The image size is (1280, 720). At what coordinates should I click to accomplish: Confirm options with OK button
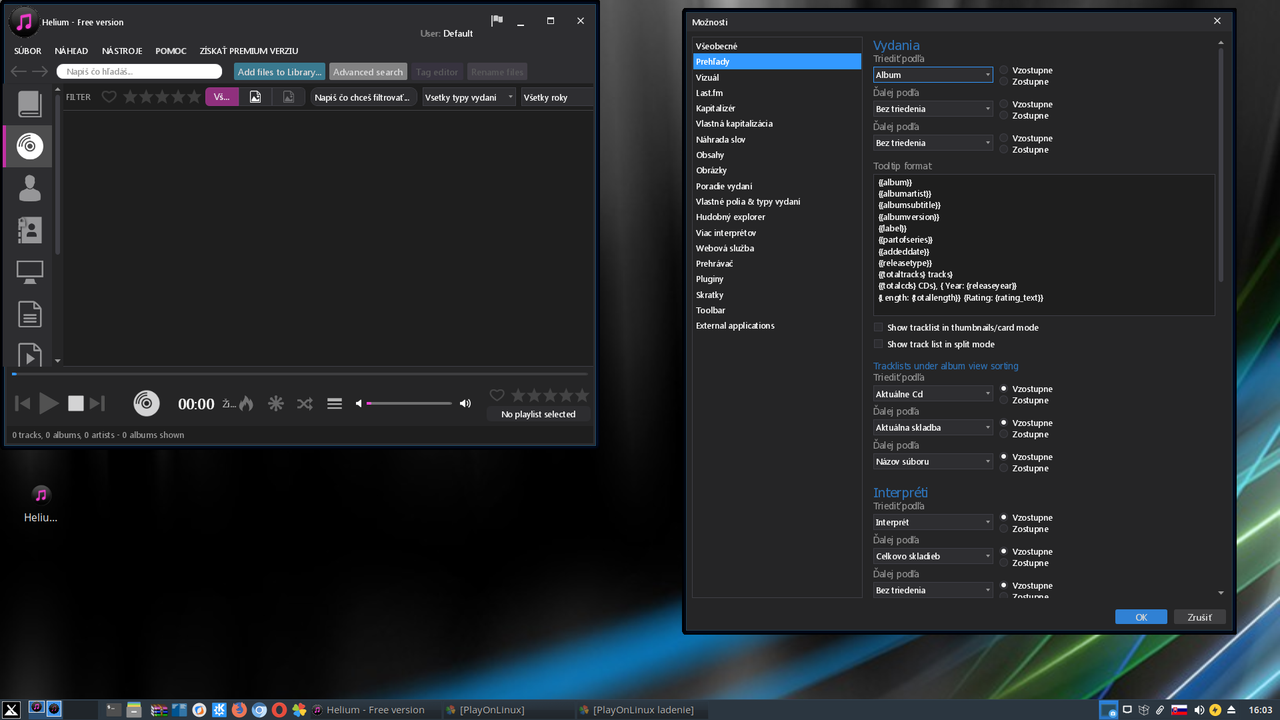tap(1141, 617)
